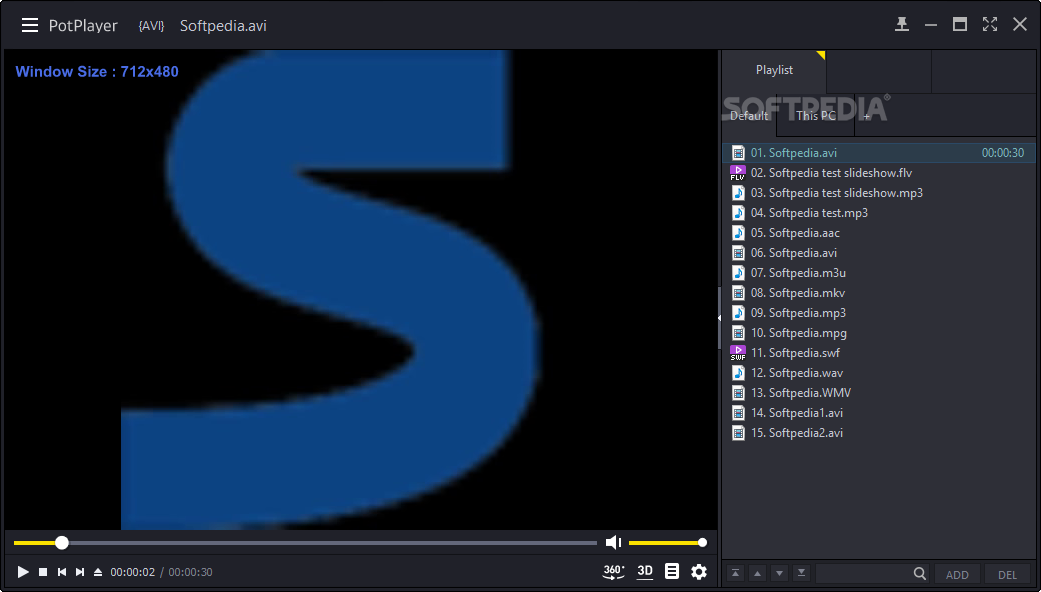Viewport: 1041px width, 592px height.
Task: Select 08. Softpedia.mkv
Action: 878,293
